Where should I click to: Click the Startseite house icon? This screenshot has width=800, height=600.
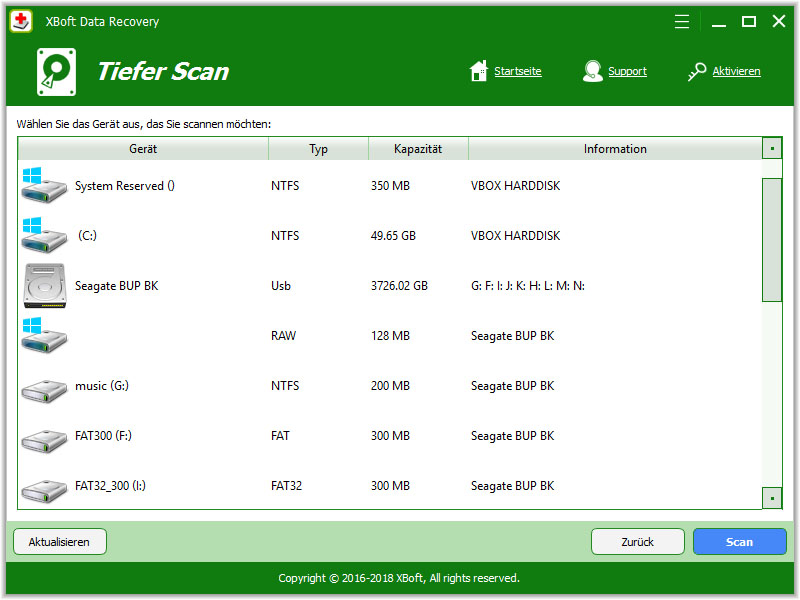tap(479, 71)
